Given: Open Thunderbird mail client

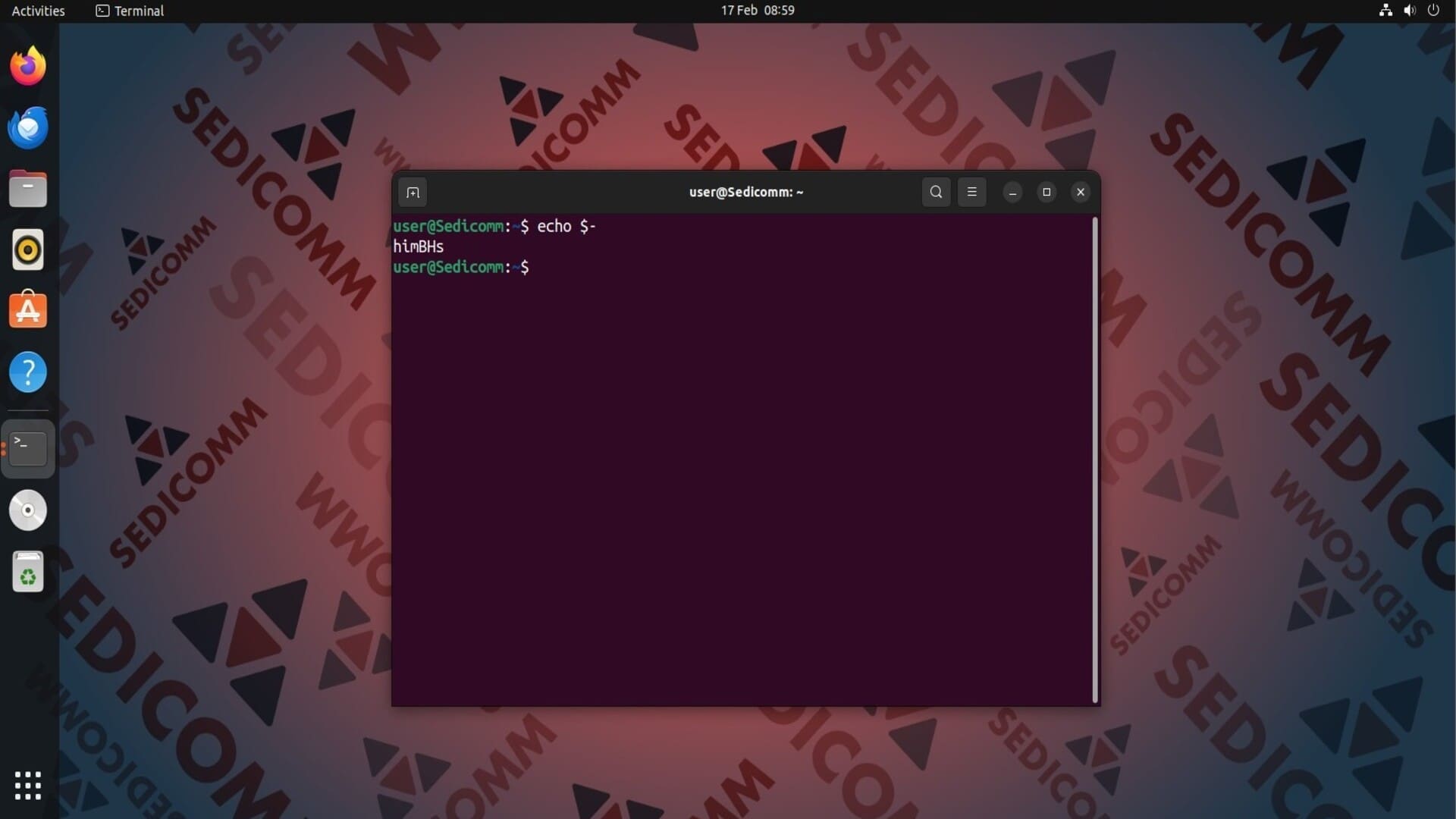Looking at the screenshot, I should click(x=28, y=127).
